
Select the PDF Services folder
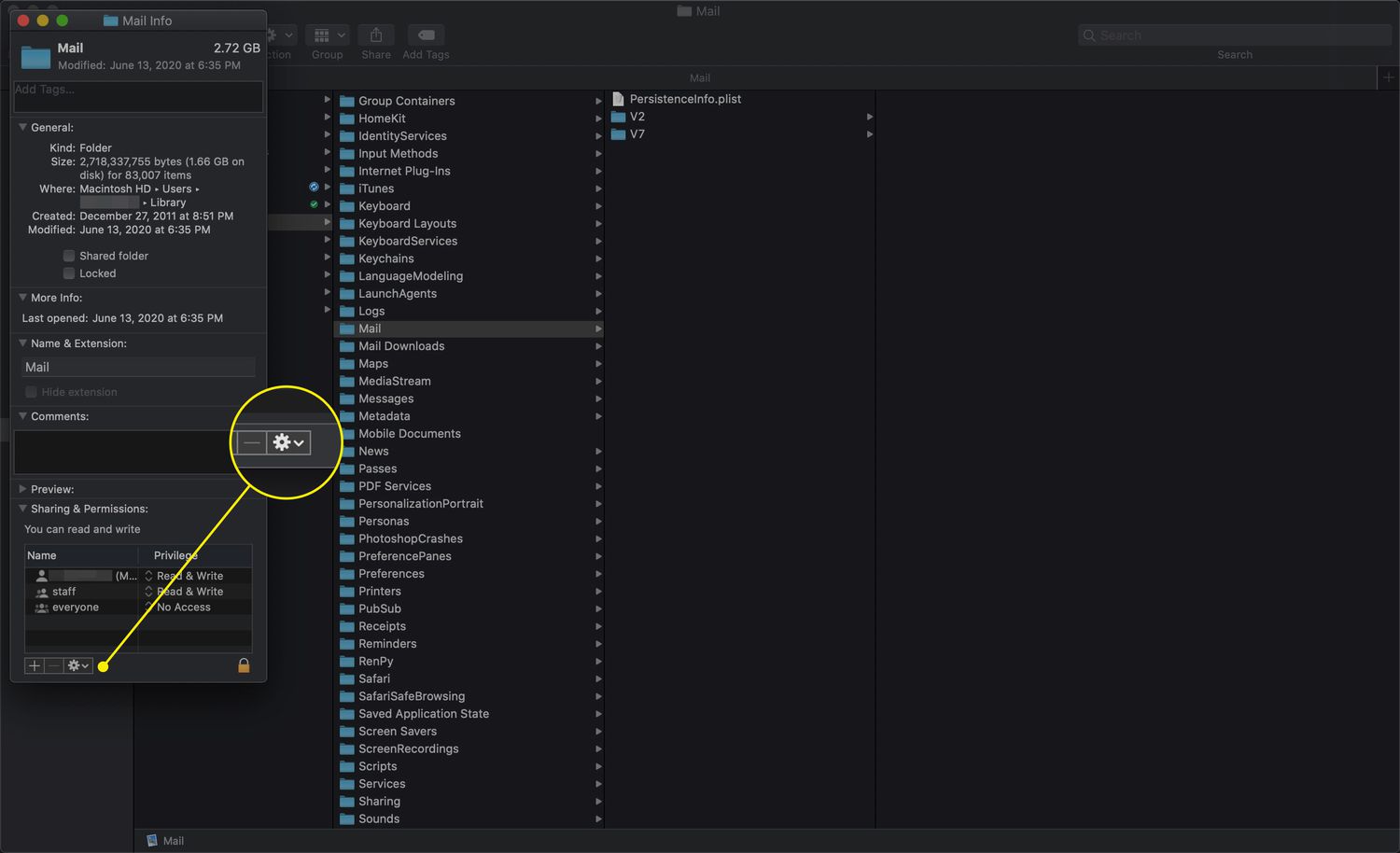coord(469,486)
